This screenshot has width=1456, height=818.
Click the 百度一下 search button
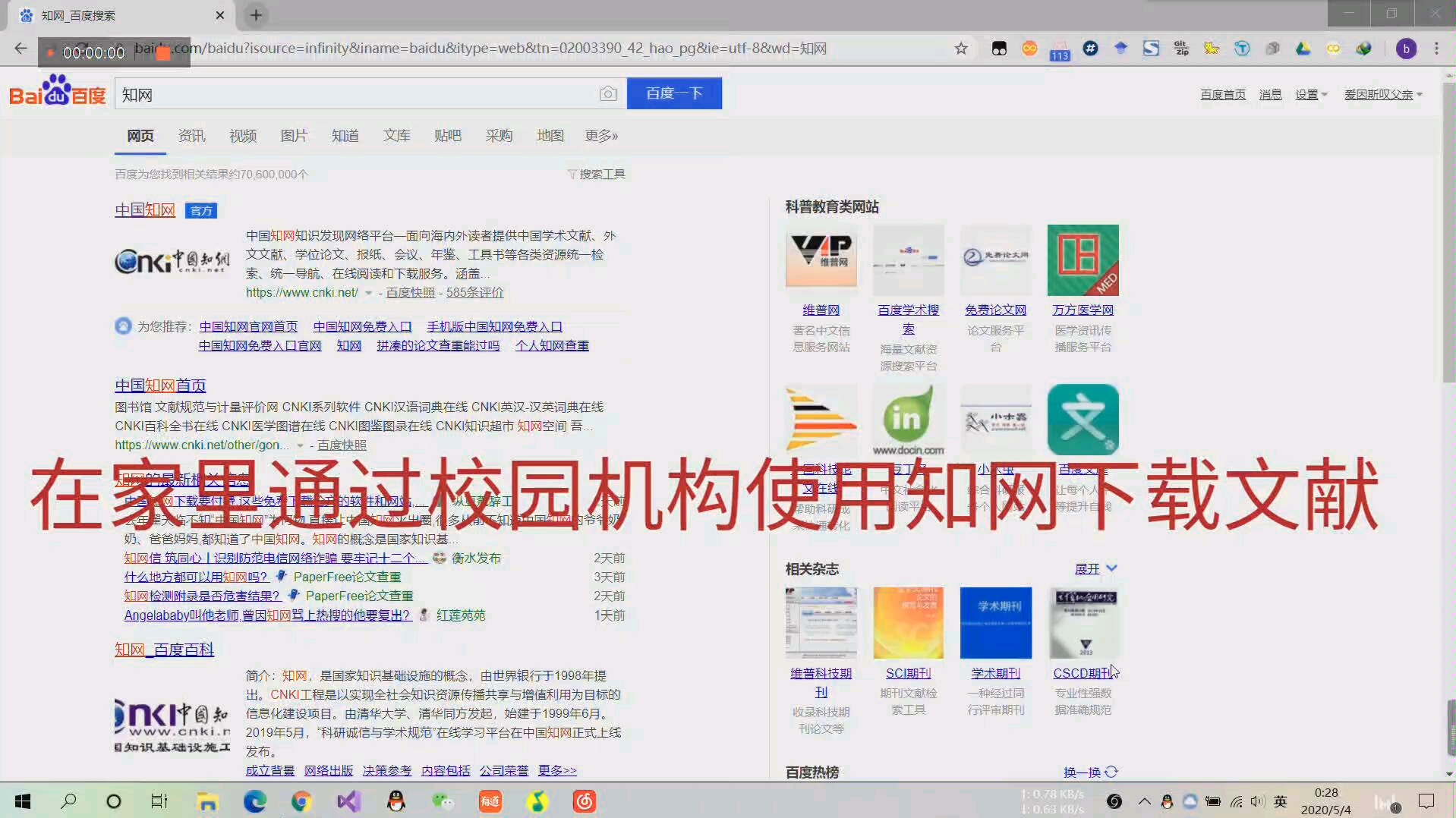674,93
